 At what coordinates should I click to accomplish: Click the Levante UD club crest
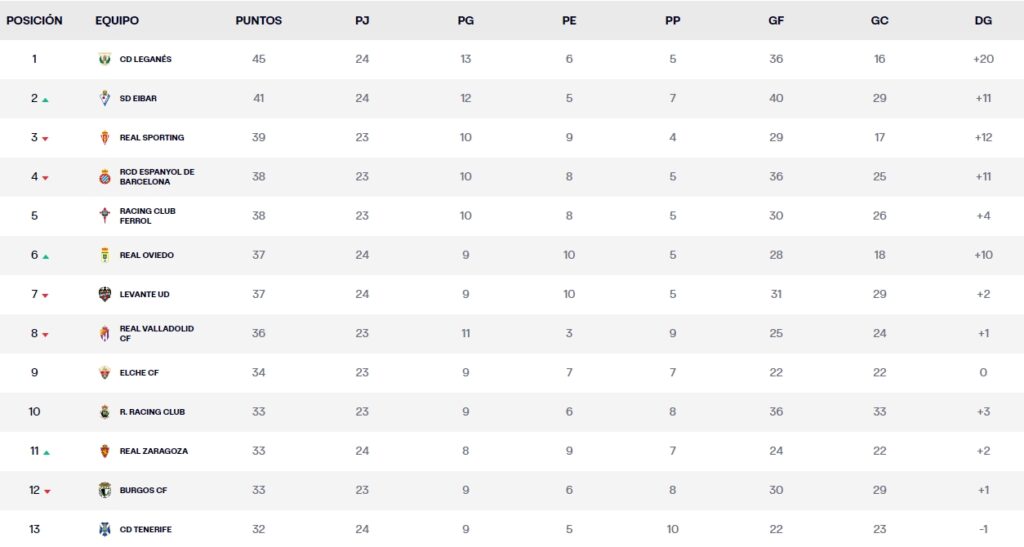tap(104, 294)
